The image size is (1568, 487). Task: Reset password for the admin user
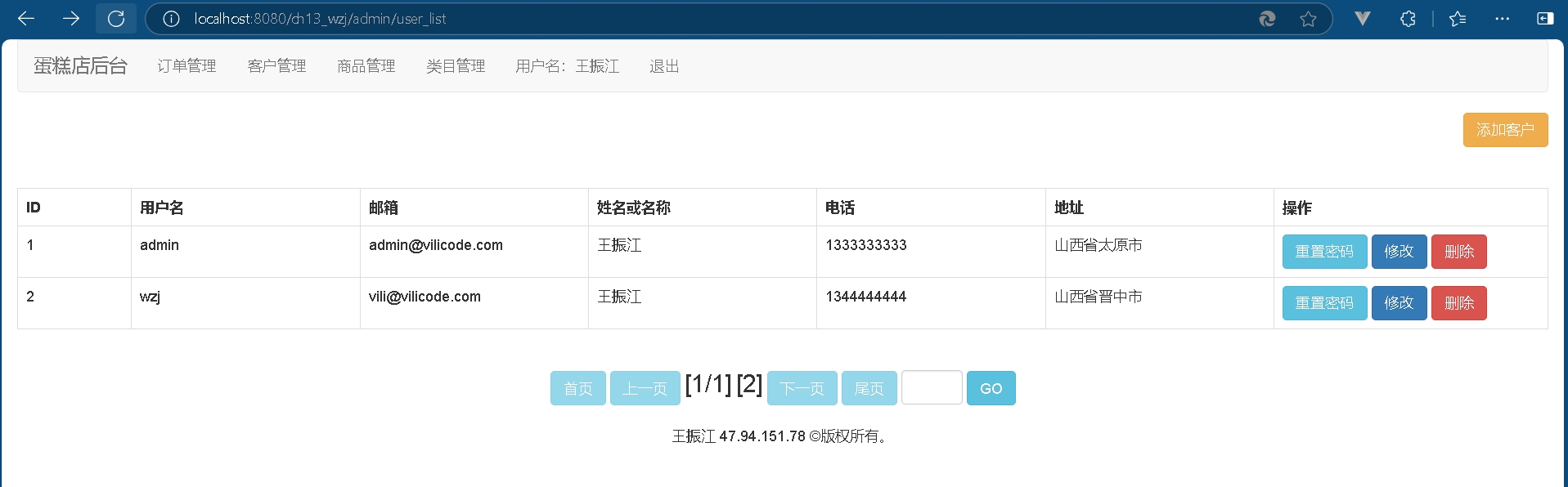click(x=1324, y=252)
